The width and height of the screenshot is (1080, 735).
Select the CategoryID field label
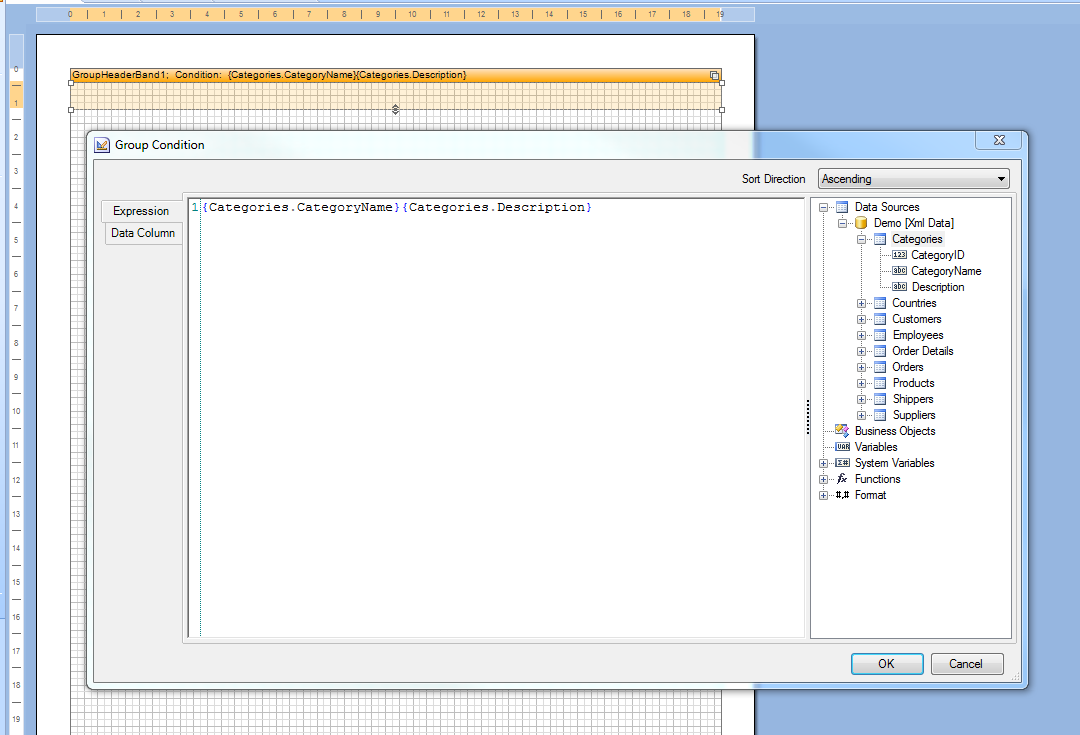pyautogui.click(x=937, y=255)
